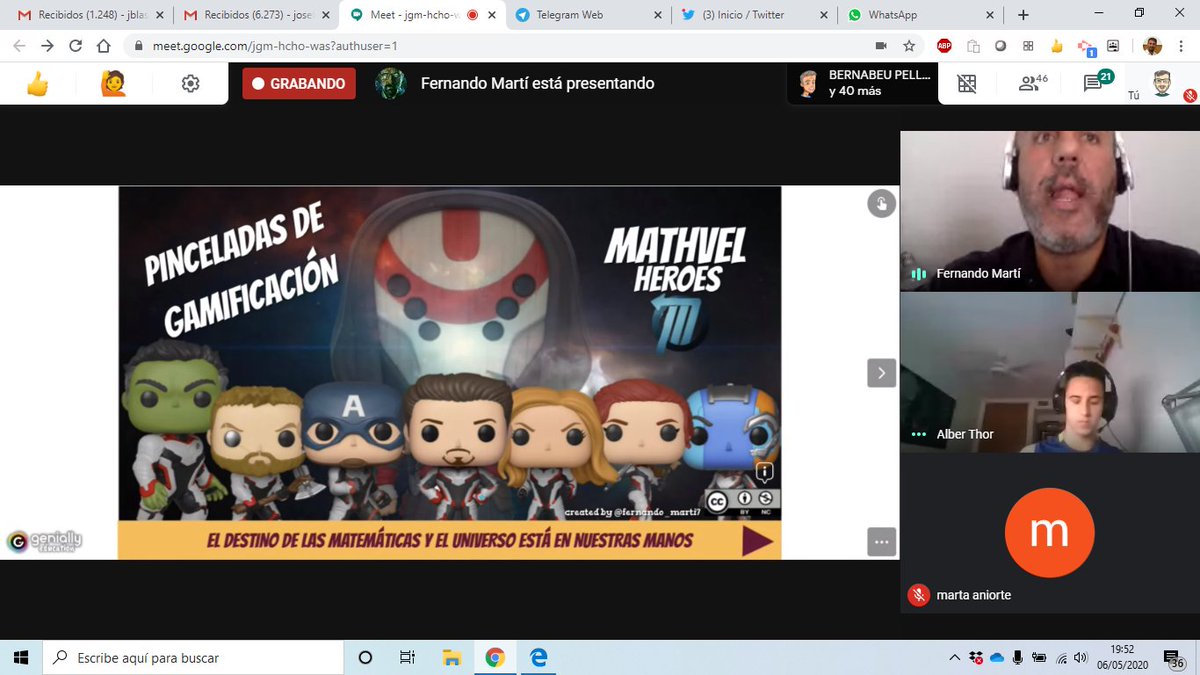Open the Adblock Plus extension

[944, 46]
